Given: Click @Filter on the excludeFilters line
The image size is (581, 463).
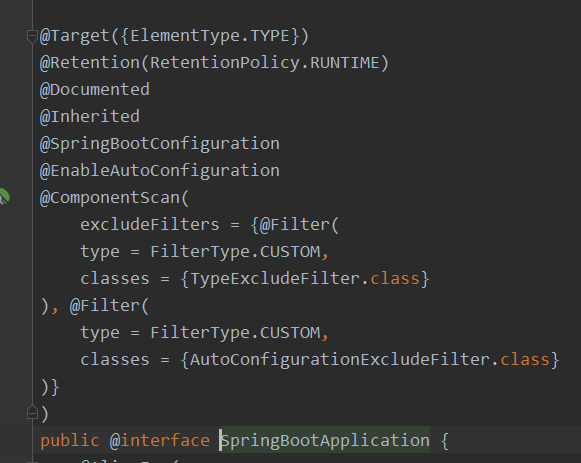Looking at the screenshot, I should point(294,225).
